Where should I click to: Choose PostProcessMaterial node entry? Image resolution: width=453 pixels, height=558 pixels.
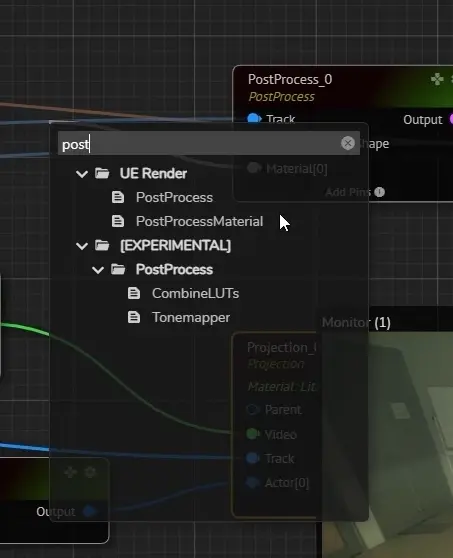[x=200, y=222]
